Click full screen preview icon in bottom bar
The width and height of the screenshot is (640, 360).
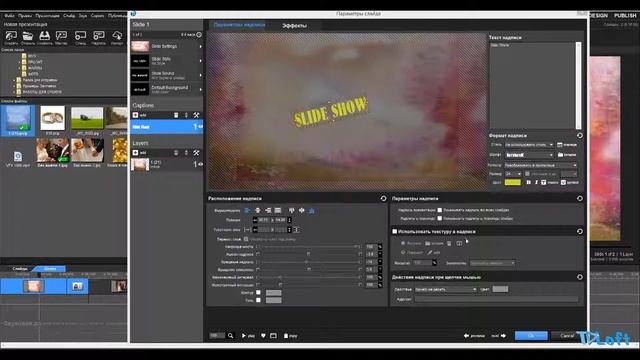273,336
